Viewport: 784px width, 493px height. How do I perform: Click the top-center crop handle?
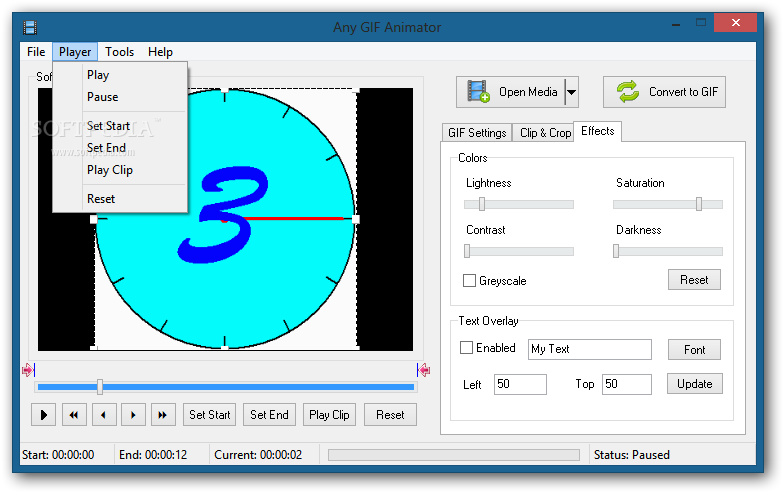[225, 90]
